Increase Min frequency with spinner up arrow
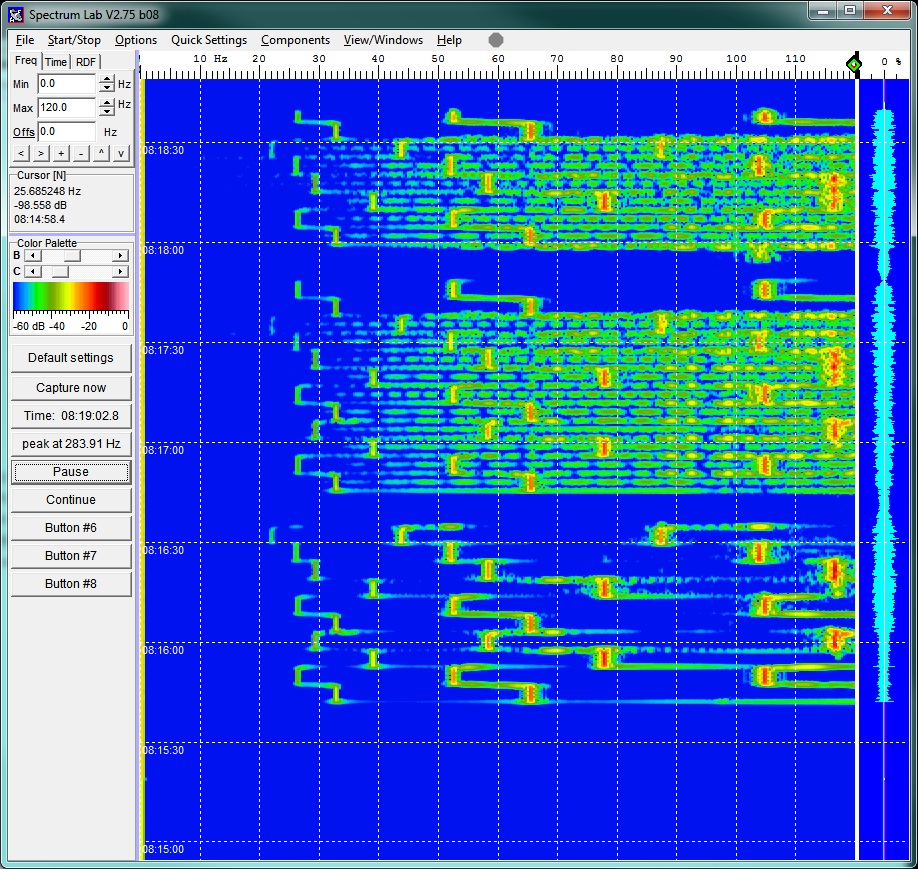This screenshot has width=918, height=869. click(107, 80)
